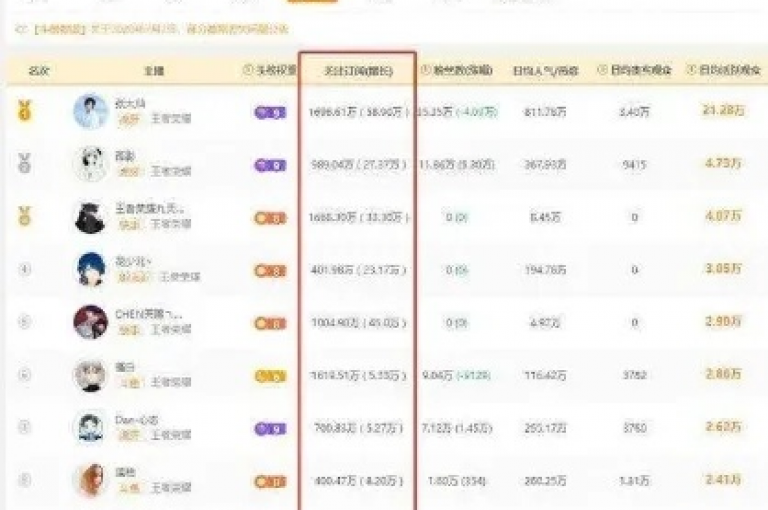Select the active viewers value 4.73万

pos(723,163)
